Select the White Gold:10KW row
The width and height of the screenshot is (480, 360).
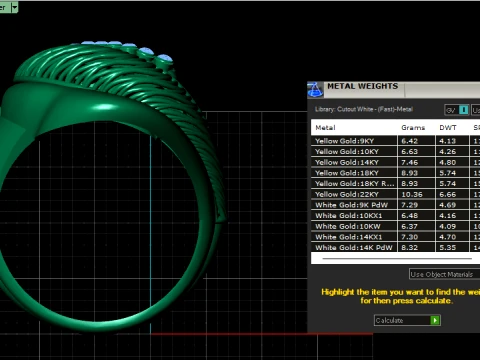pos(395,226)
